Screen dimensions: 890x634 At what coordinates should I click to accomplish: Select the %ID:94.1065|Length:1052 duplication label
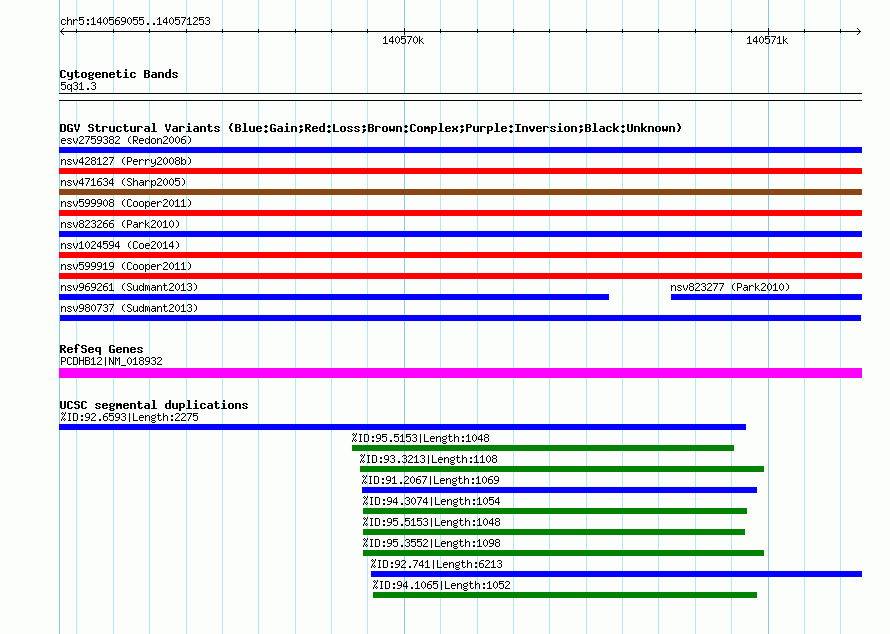[442, 585]
